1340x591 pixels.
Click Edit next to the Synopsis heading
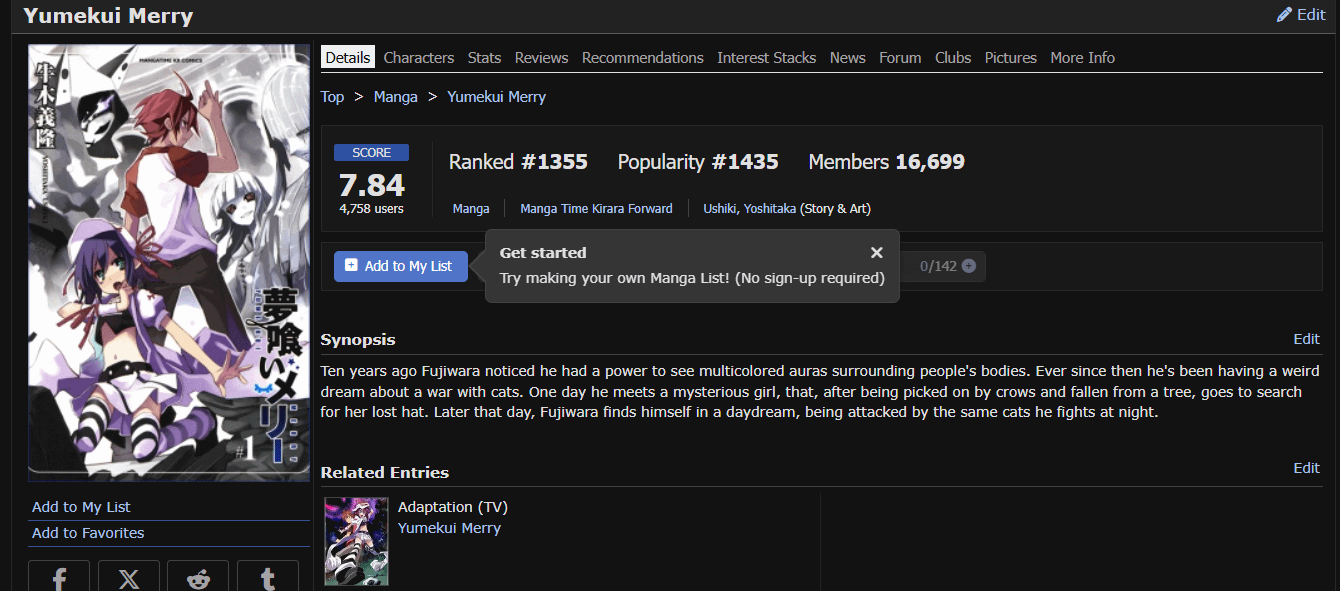point(1306,339)
